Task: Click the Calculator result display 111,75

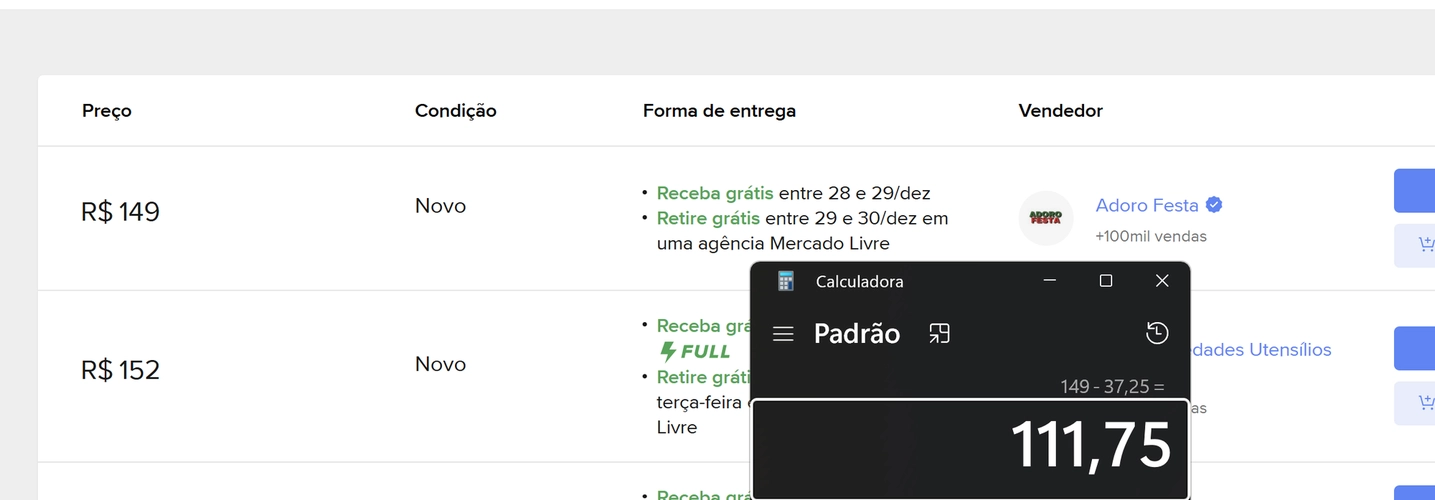Action: [x=1090, y=445]
